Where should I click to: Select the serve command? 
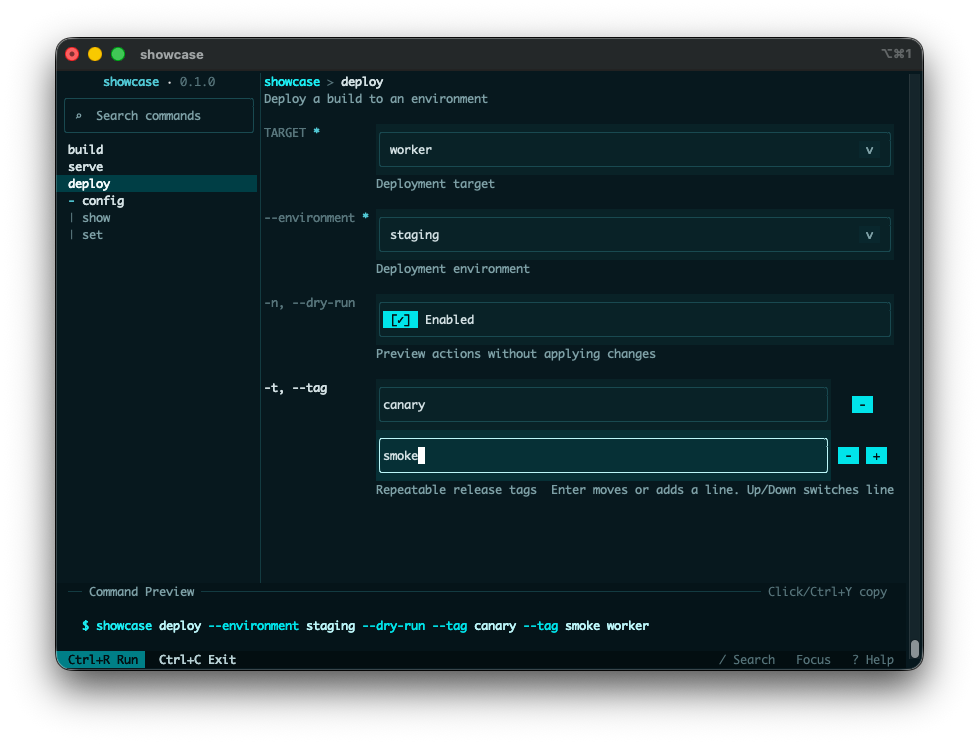click(86, 167)
